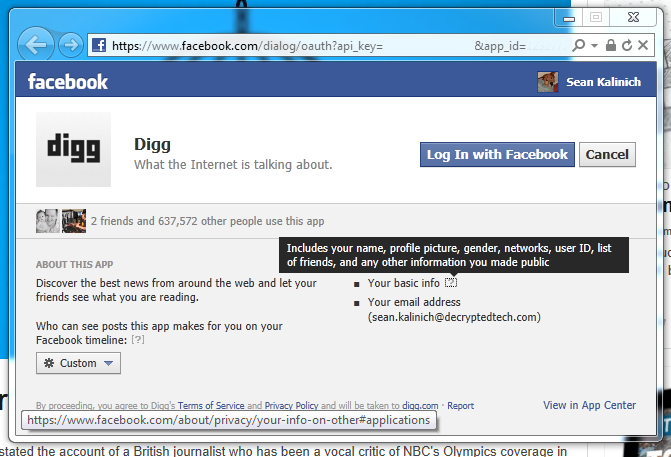Open the address bar dropdown arrow
Image resolution: width=671 pixels, height=457 pixels.
594,45
